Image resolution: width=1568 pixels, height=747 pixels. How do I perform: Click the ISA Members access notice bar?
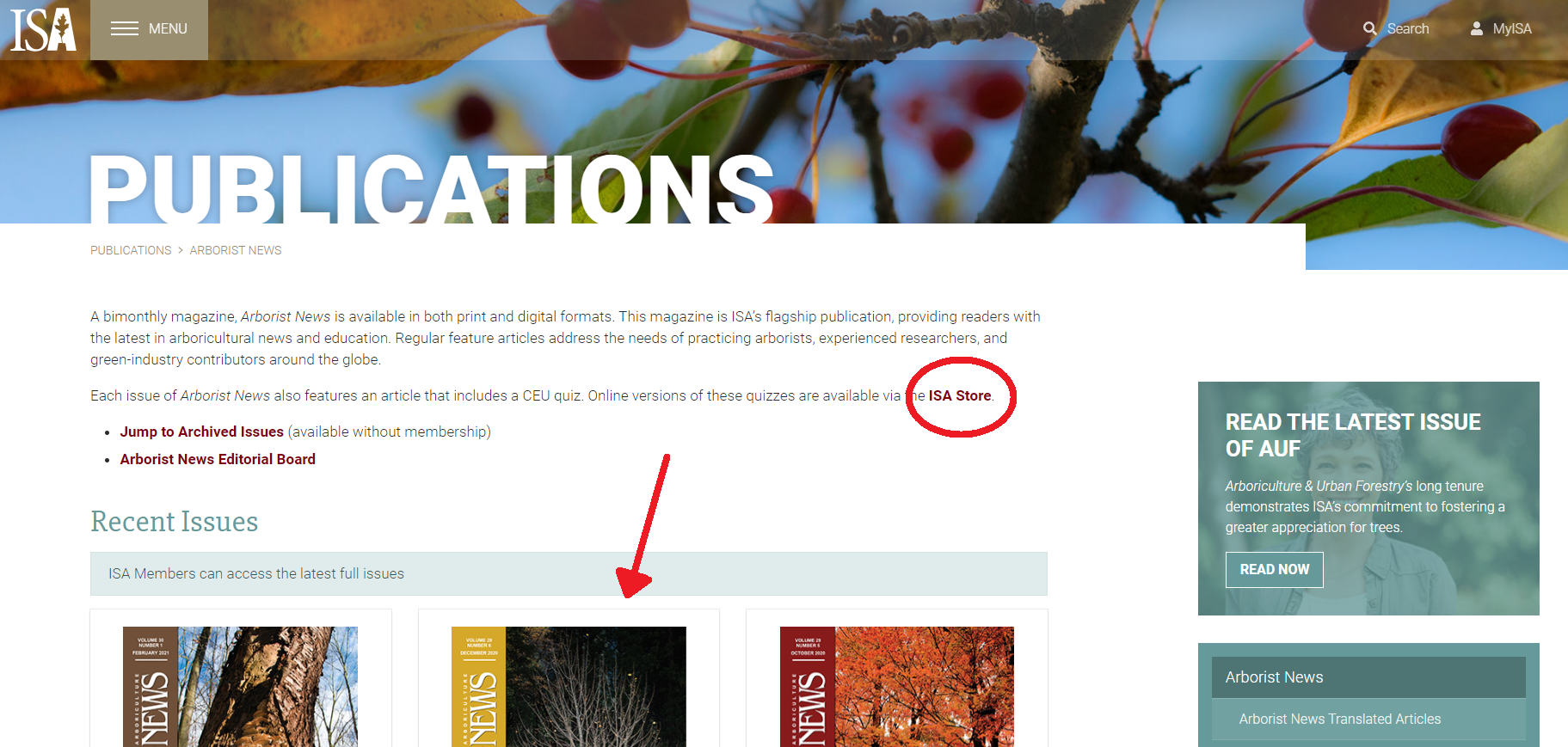(x=569, y=573)
